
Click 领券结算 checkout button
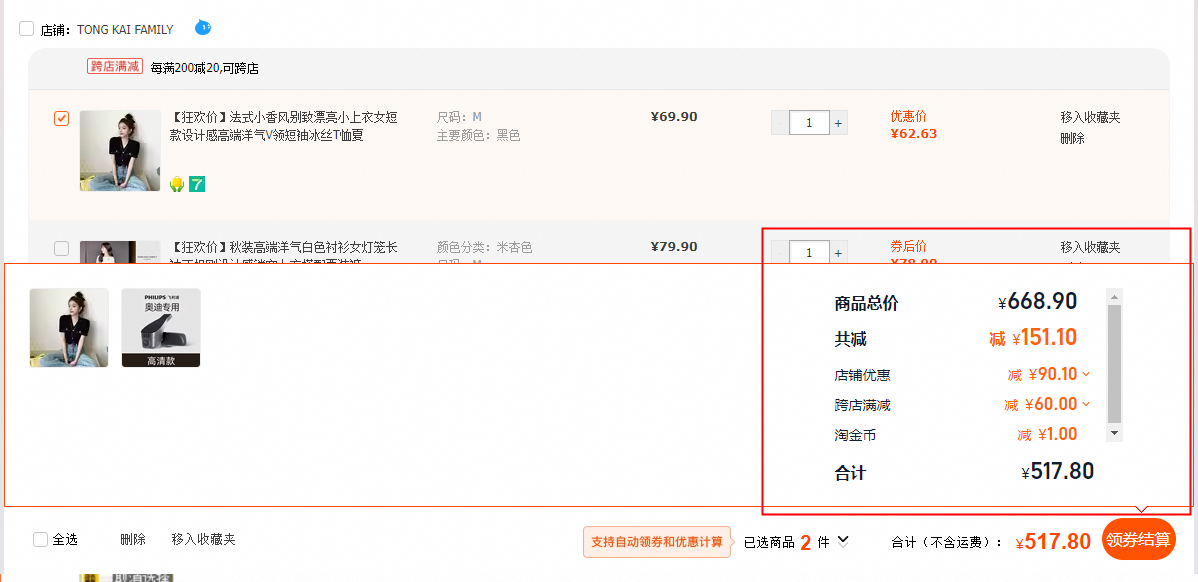tap(1138, 539)
